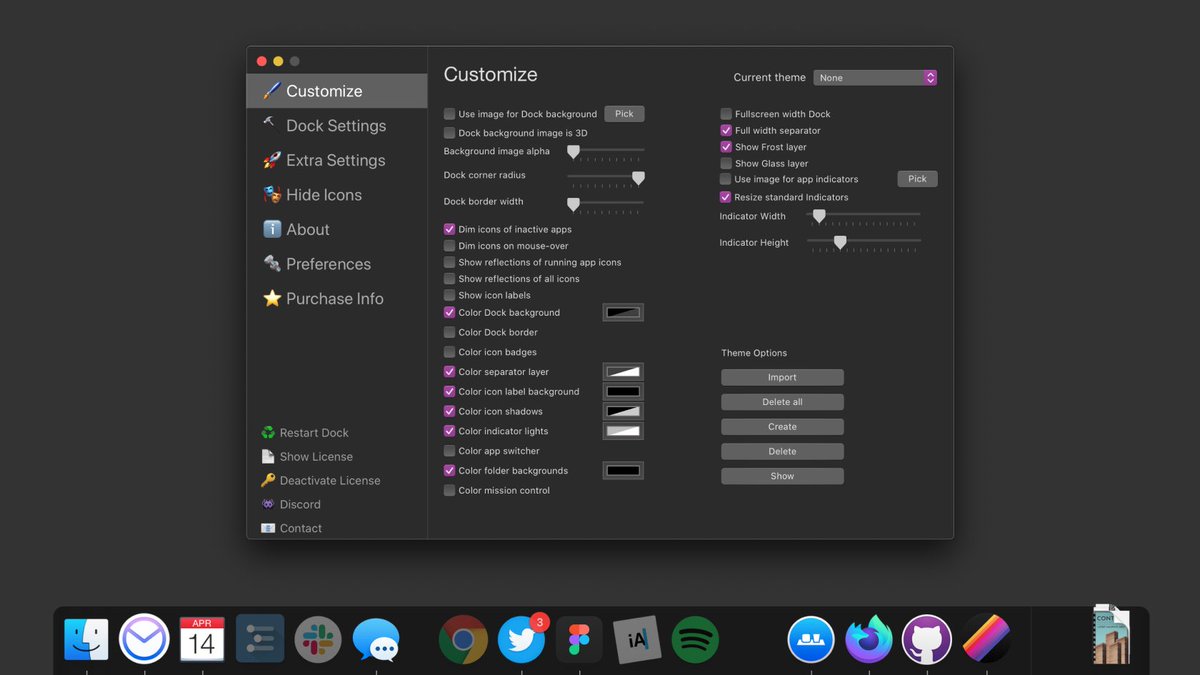This screenshot has height=675, width=1200.
Task: Enable Show icon labels
Action: pyautogui.click(x=449, y=295)
